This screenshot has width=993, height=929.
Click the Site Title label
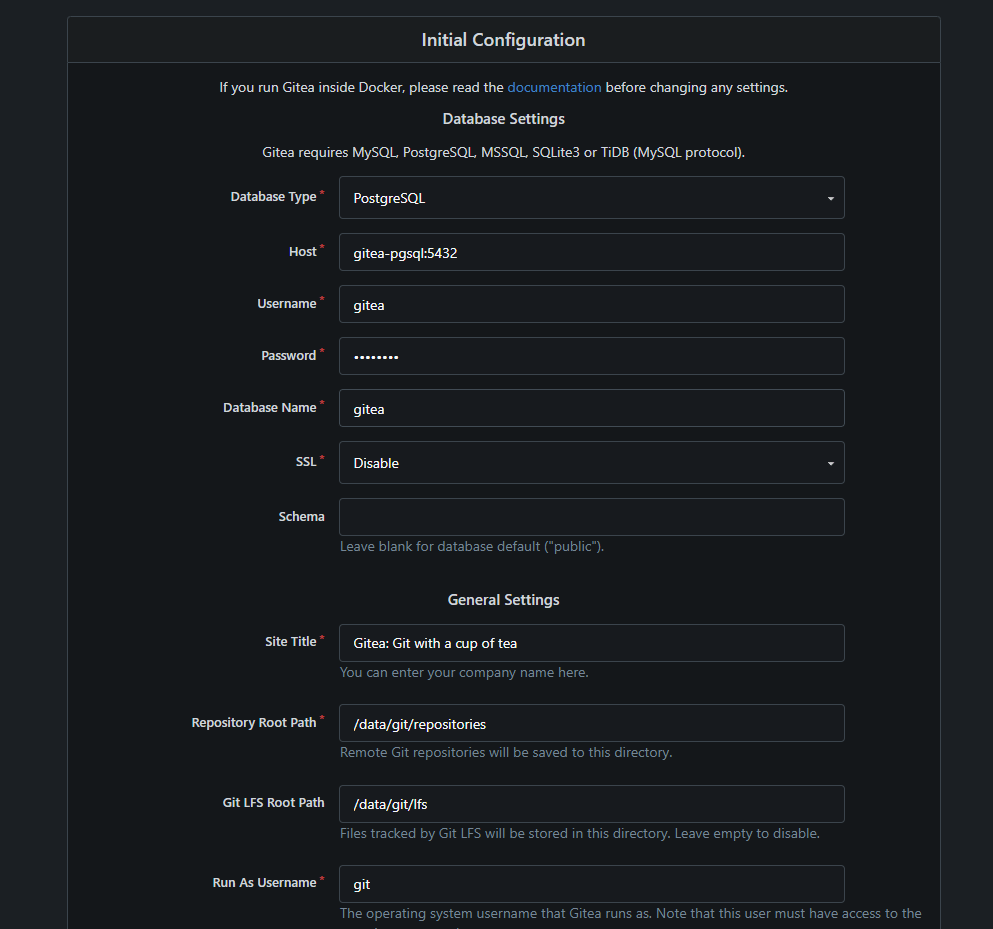click(291, 641)
